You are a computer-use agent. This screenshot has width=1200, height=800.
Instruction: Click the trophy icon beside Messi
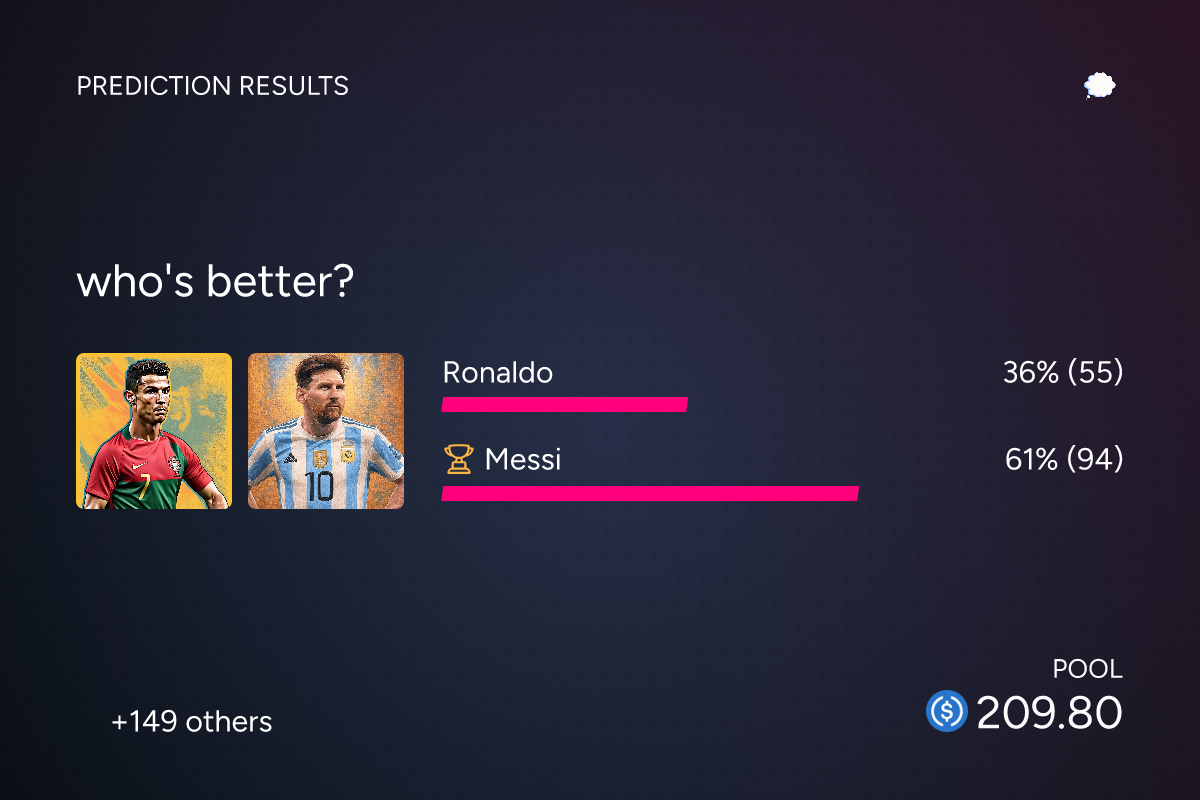tap(458, 460)
